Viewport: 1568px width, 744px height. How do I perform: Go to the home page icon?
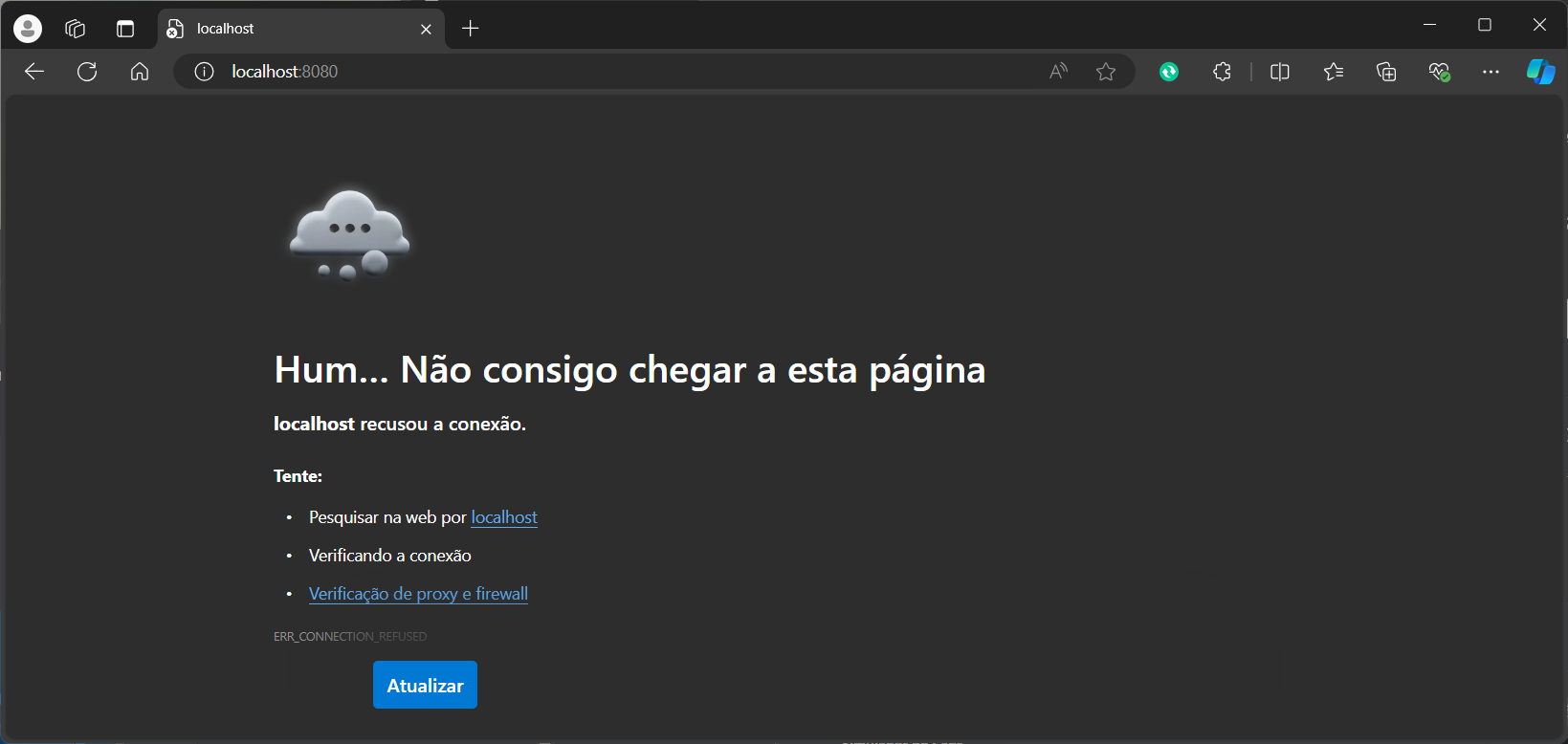click(x=140, y=72)
